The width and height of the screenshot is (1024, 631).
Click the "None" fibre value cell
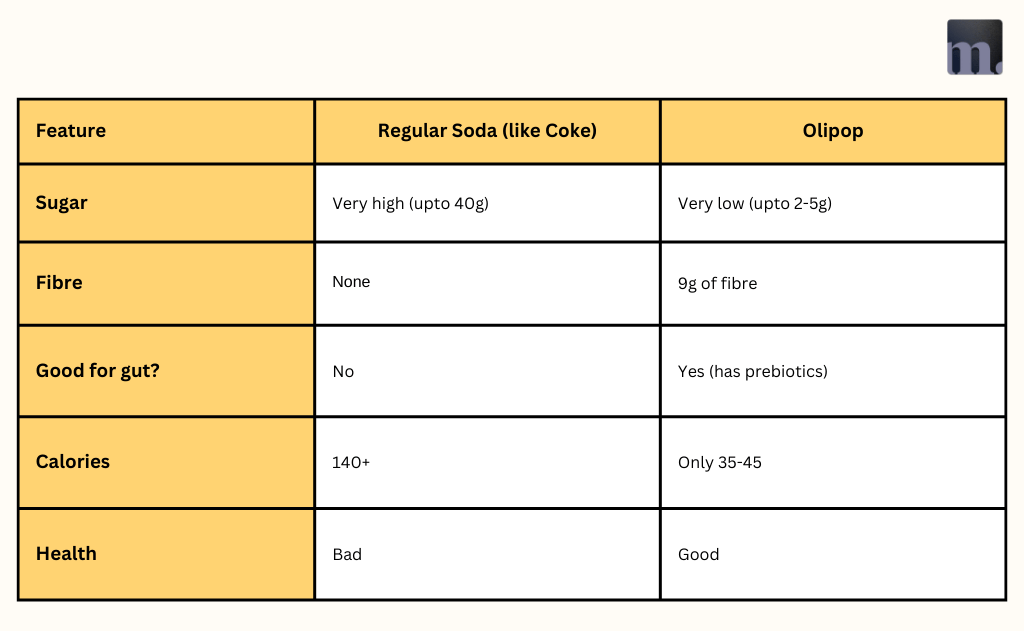point(351,282)
